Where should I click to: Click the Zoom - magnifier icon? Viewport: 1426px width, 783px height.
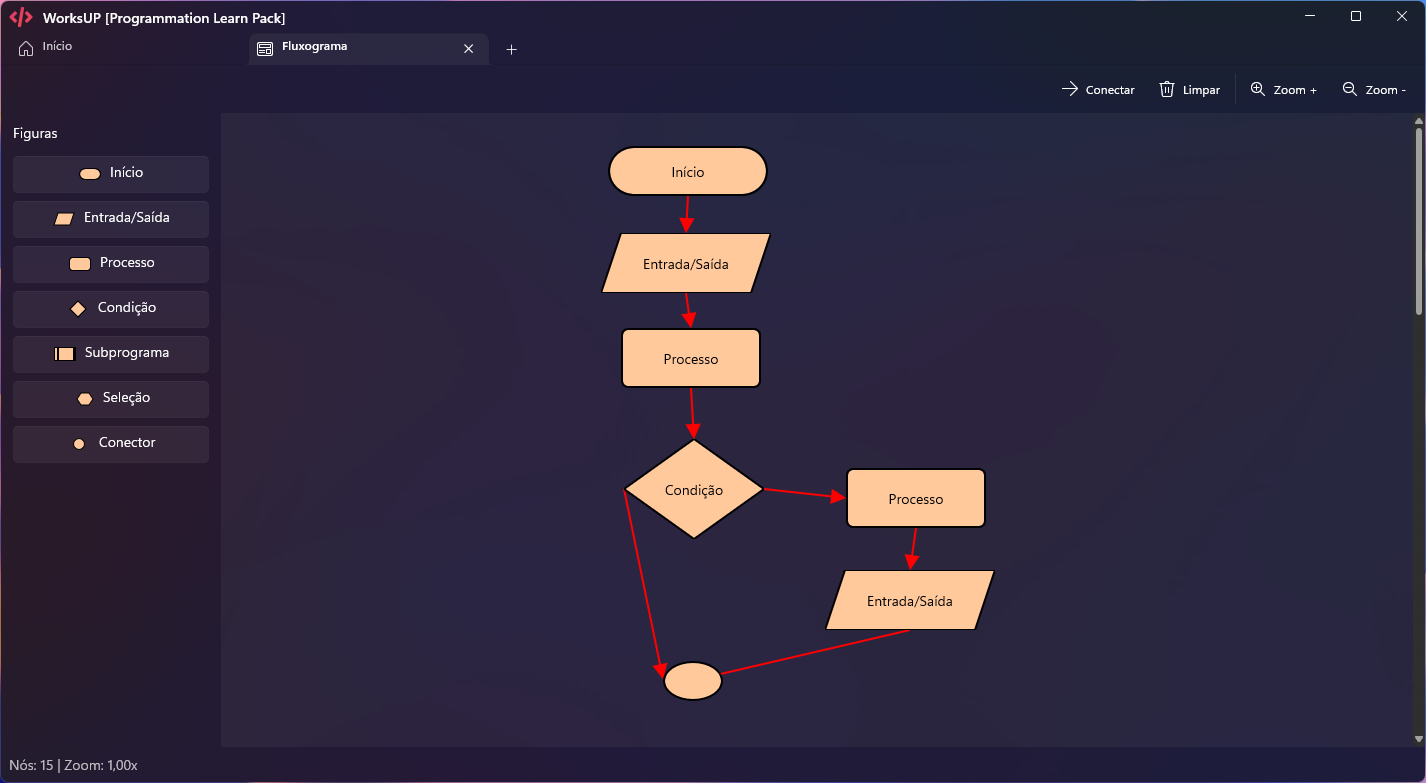[x=1349, y=89]
